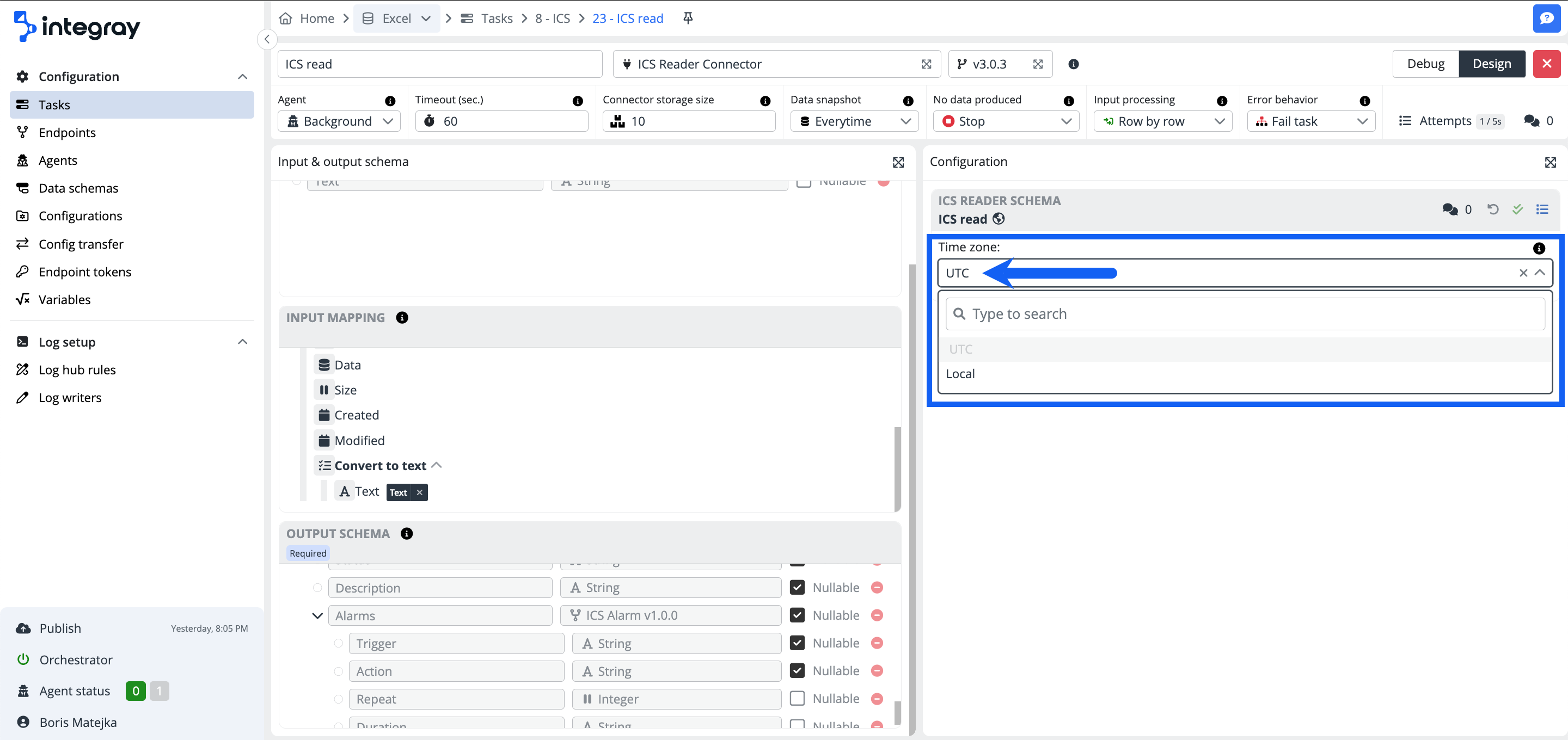The image size is (1568, 740).
Task: Click the Time zone info icon
Action: pyautogui.click(x=1538, y=248)
